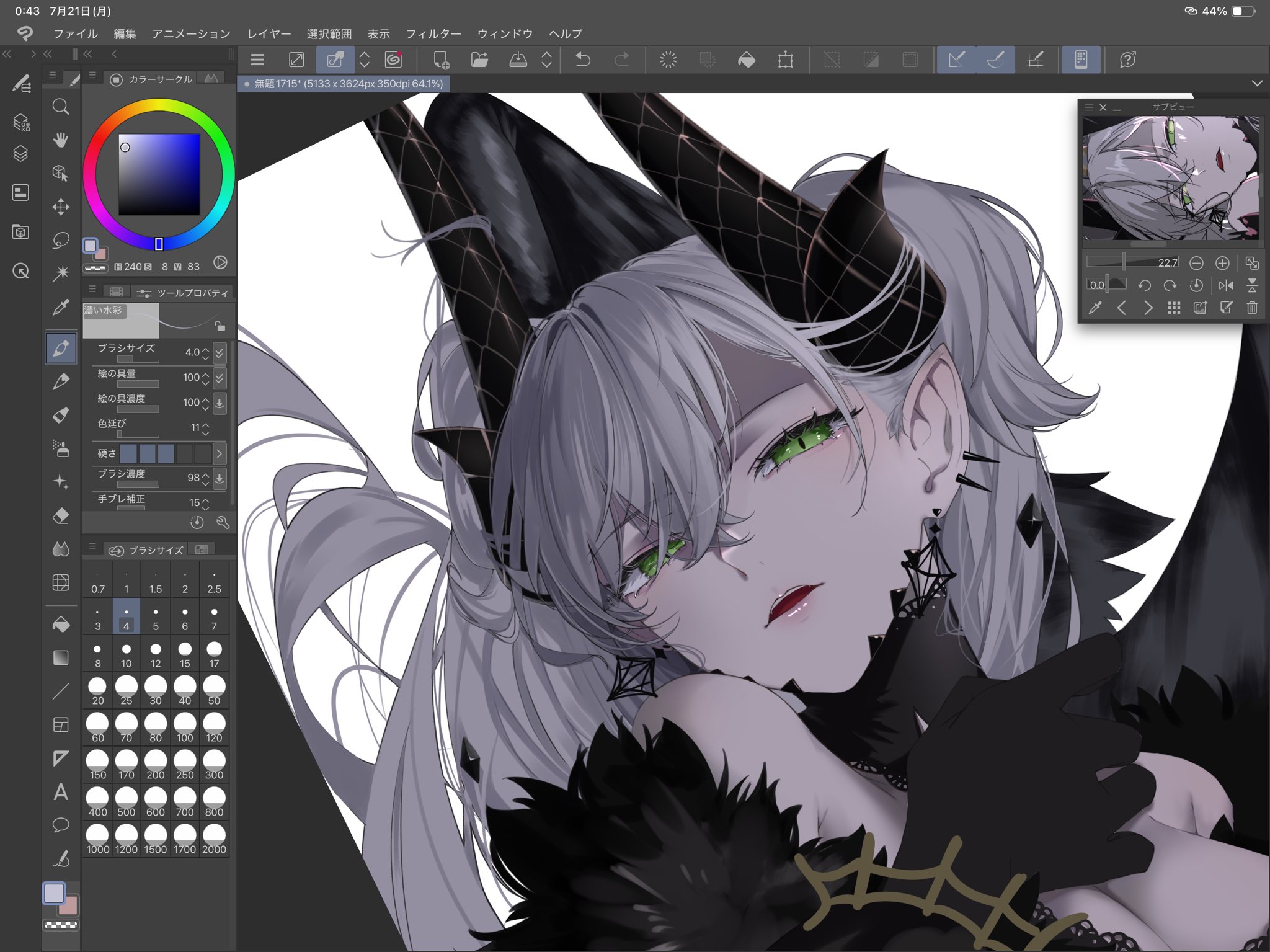Toggle the brush preview lock icon
This screenshot has width=1270, height=952.
point(220,326)
